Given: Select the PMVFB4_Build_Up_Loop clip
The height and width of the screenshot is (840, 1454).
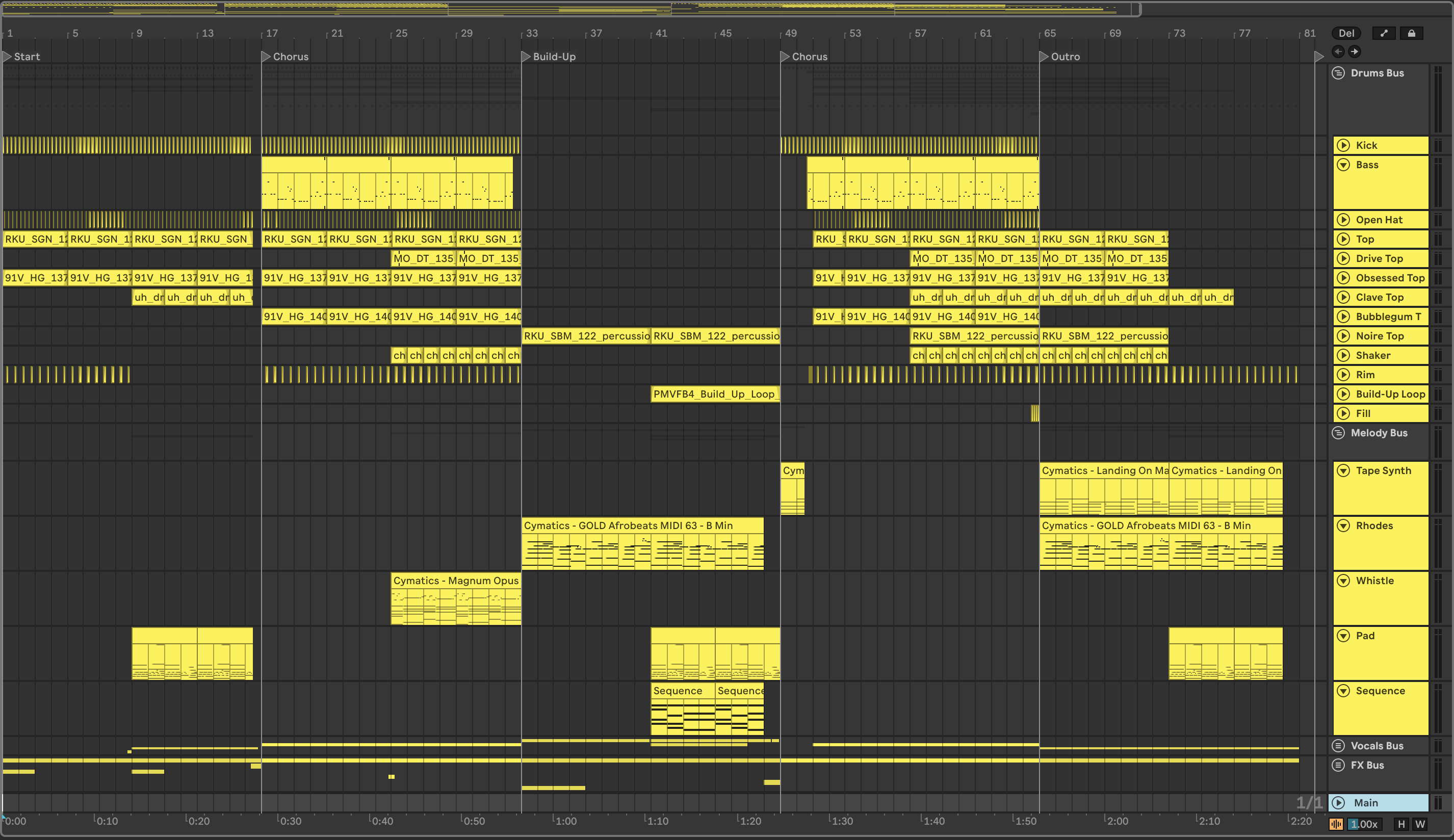Looking at the screenshot, I should [715, 395].
